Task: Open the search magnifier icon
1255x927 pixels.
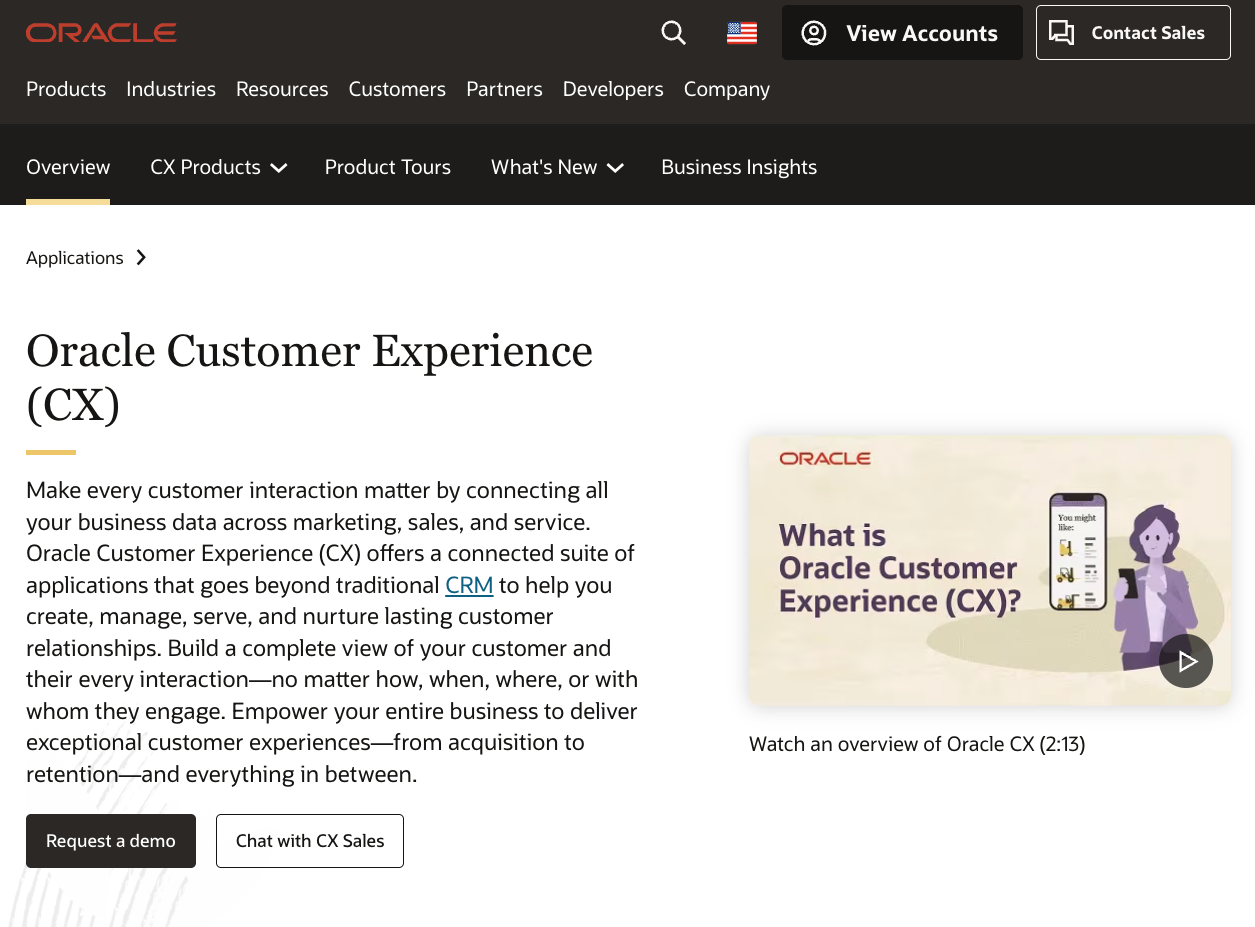Action: 674,33
